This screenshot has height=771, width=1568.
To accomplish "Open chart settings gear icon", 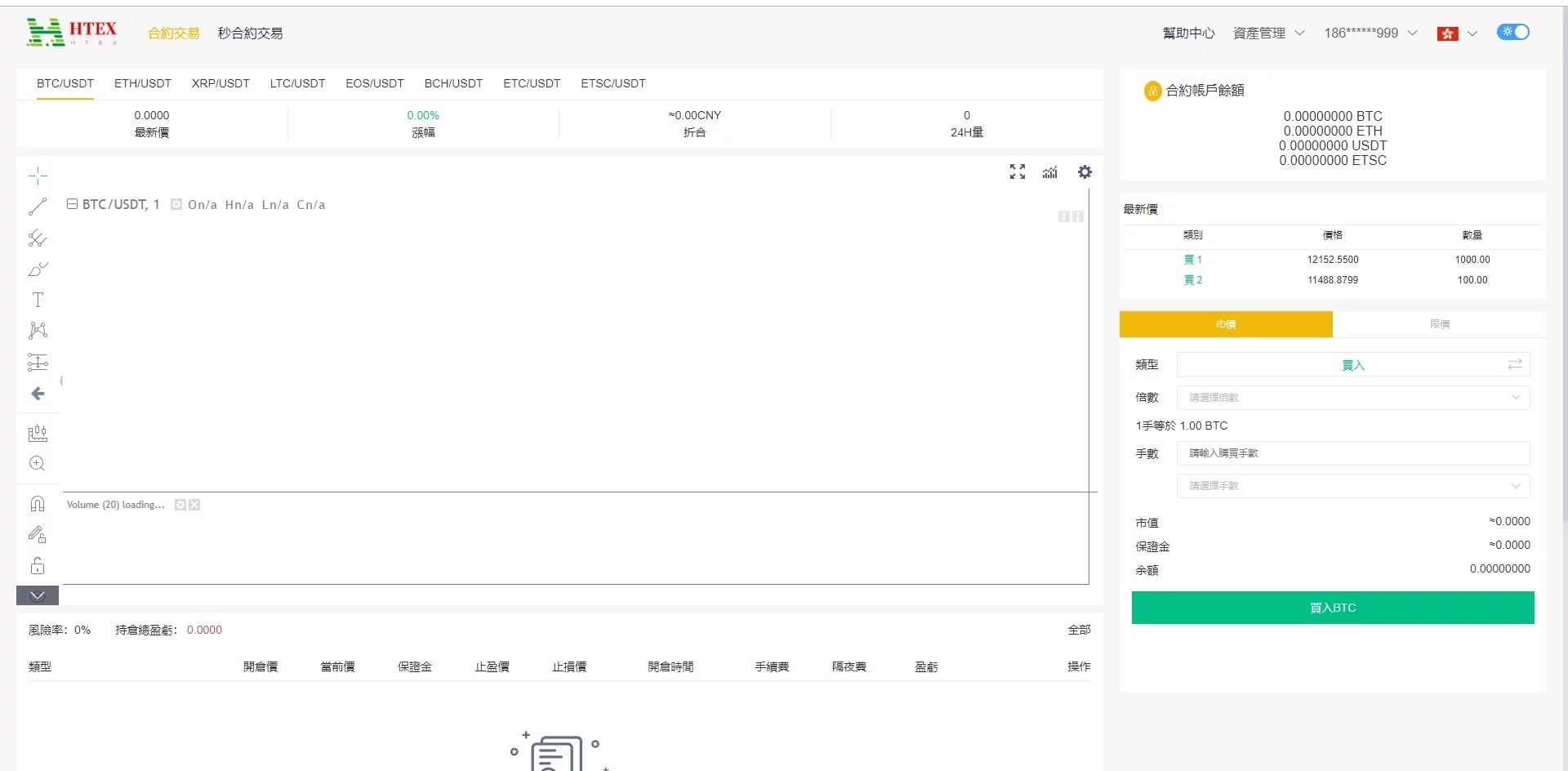I will coord(1085,172).
